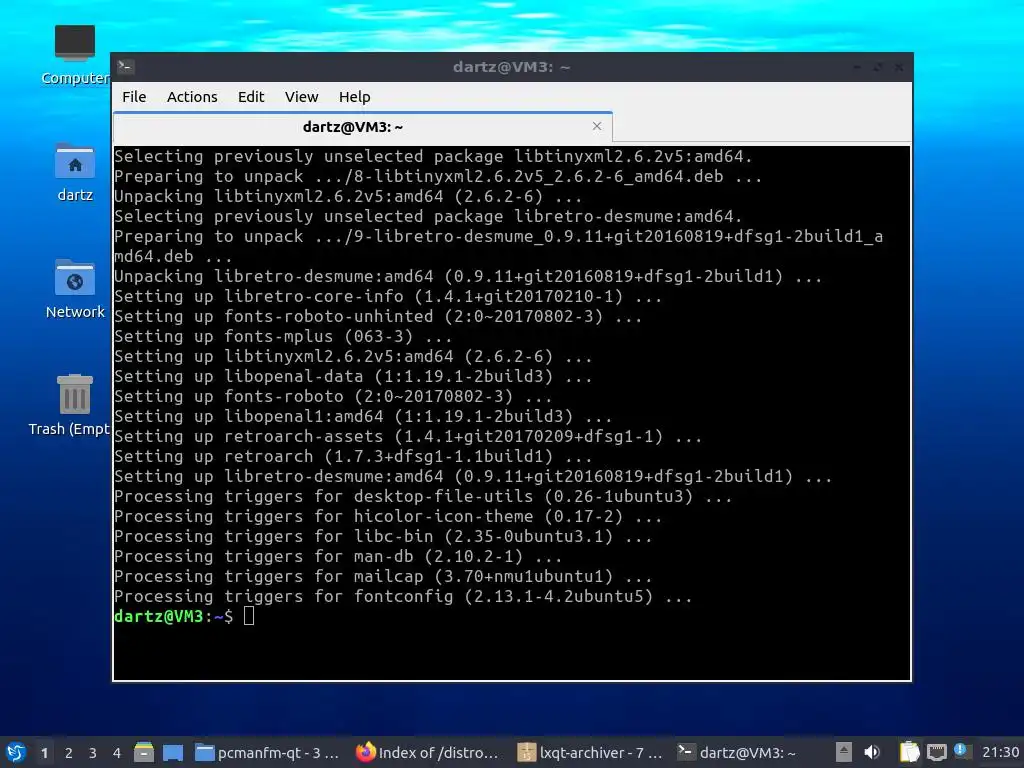The width and height of the screenshot is (1024, 768).
Task: Click the terminal icon in the title bar
Action: pos(126,66)
